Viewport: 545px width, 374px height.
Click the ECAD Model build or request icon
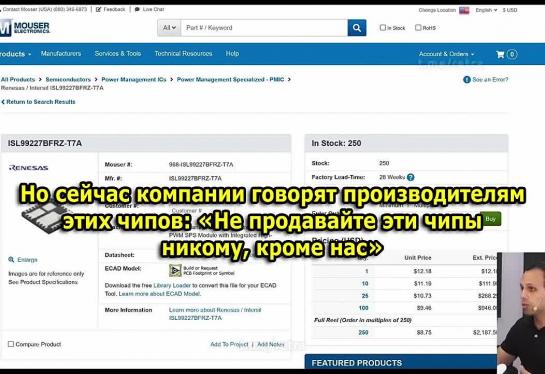click(x=175, y=270)
